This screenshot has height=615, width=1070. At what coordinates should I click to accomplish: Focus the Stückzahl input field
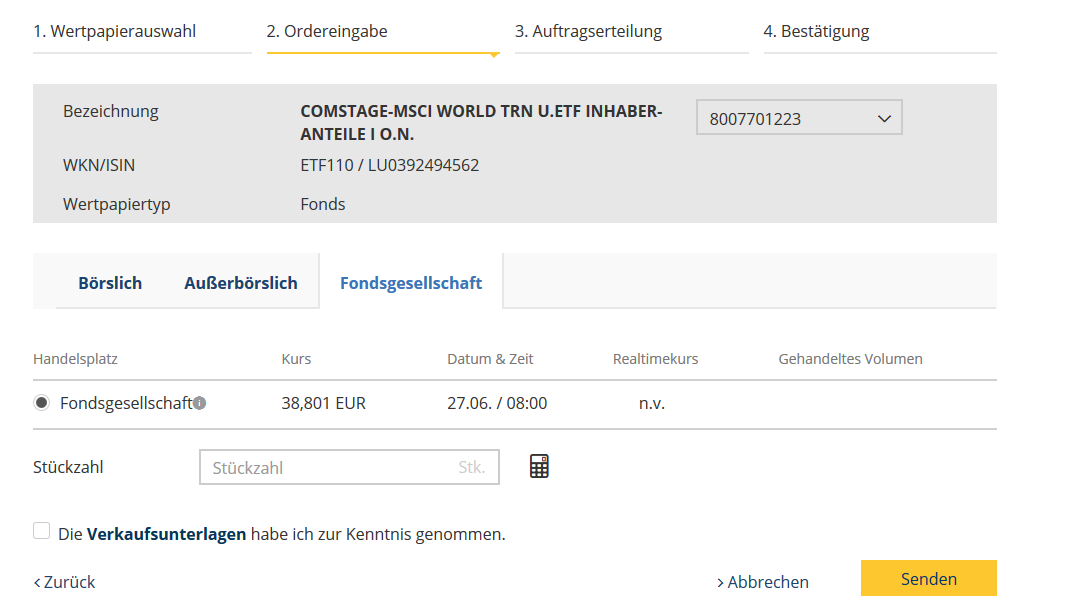tap(349, 467)
